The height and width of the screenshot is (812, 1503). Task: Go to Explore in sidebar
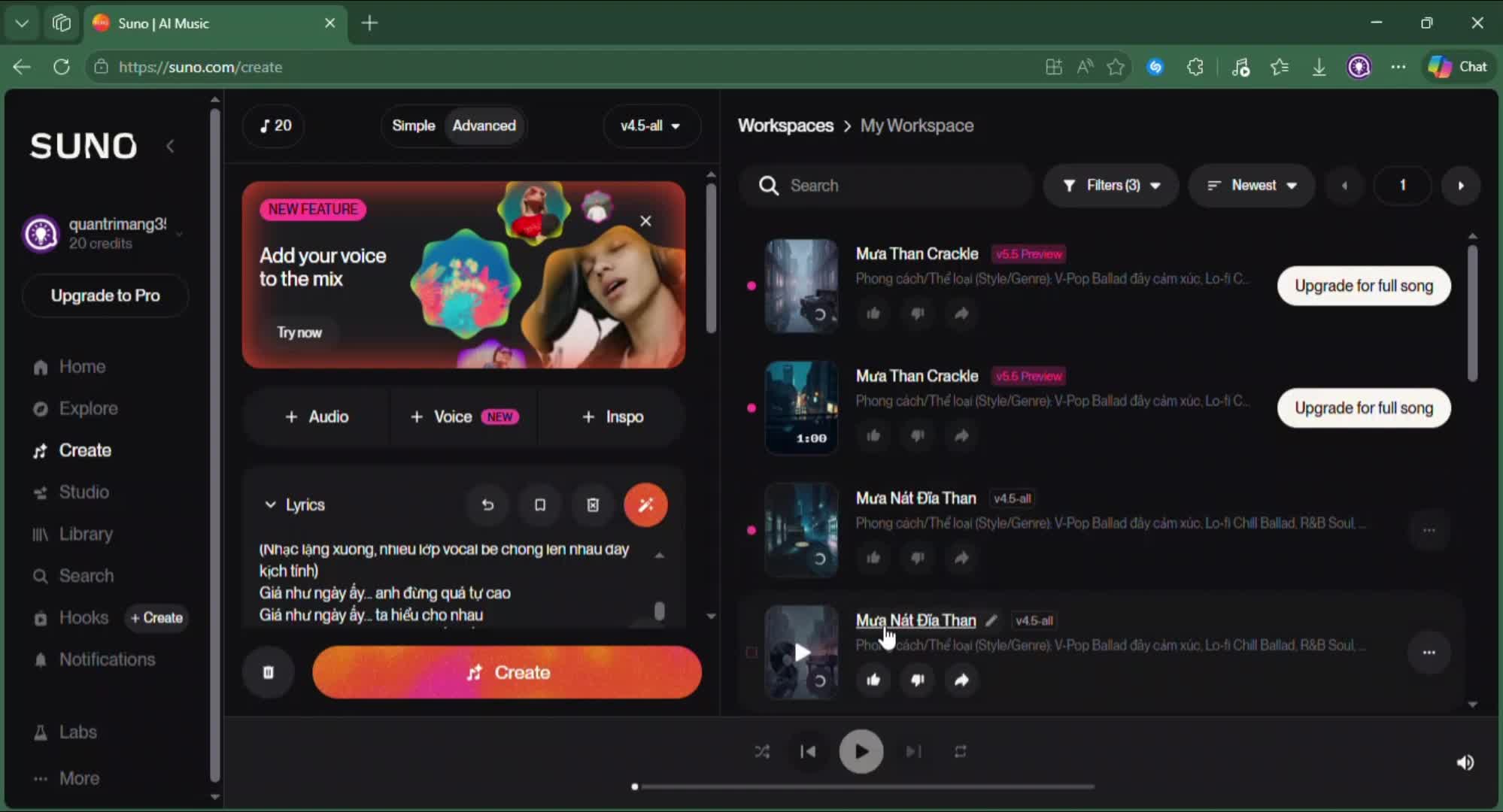click(75, 408)
